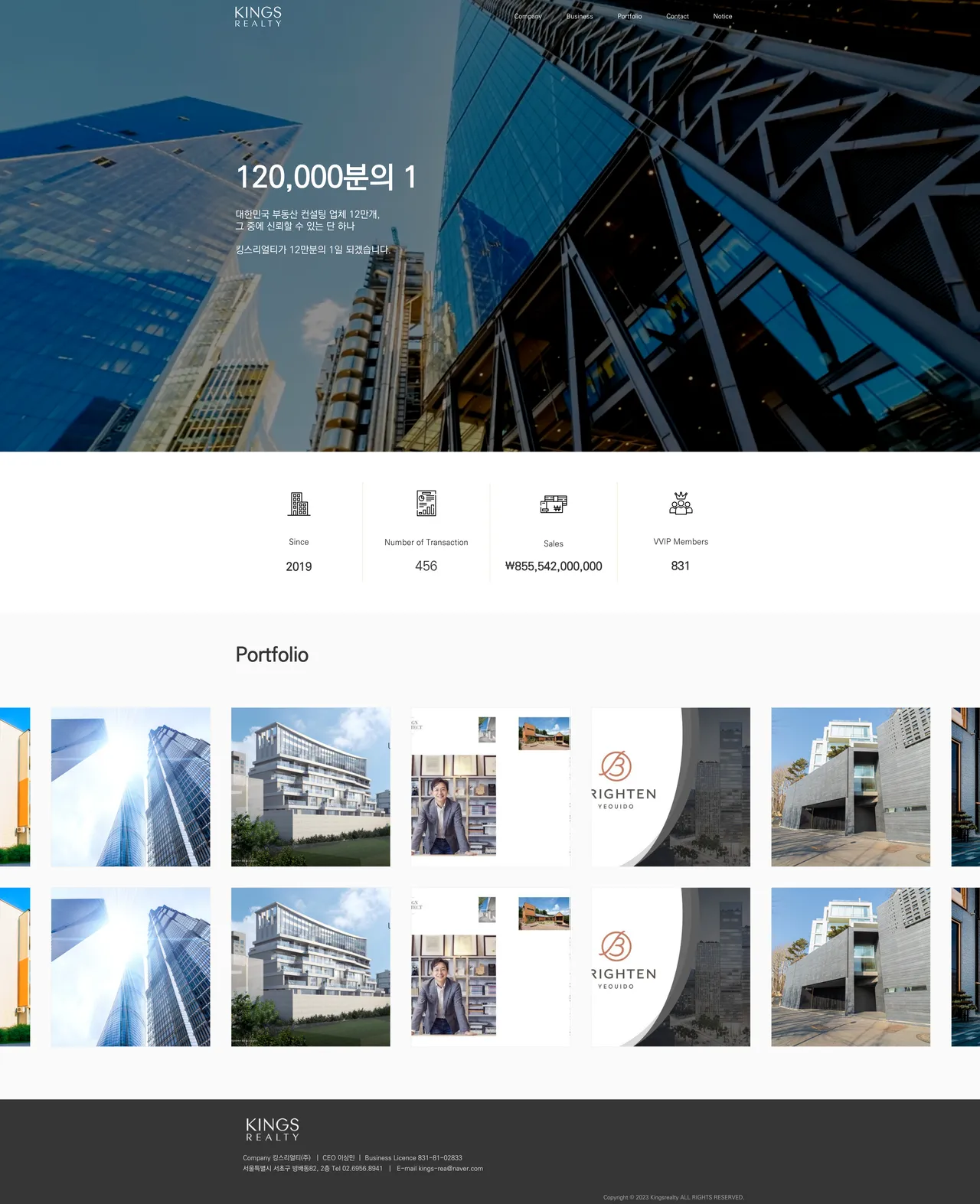Click the Kings Realty logo in header
Image resolution: width=980 pixels, height=1204 pixels.
(x=258, y=17)
